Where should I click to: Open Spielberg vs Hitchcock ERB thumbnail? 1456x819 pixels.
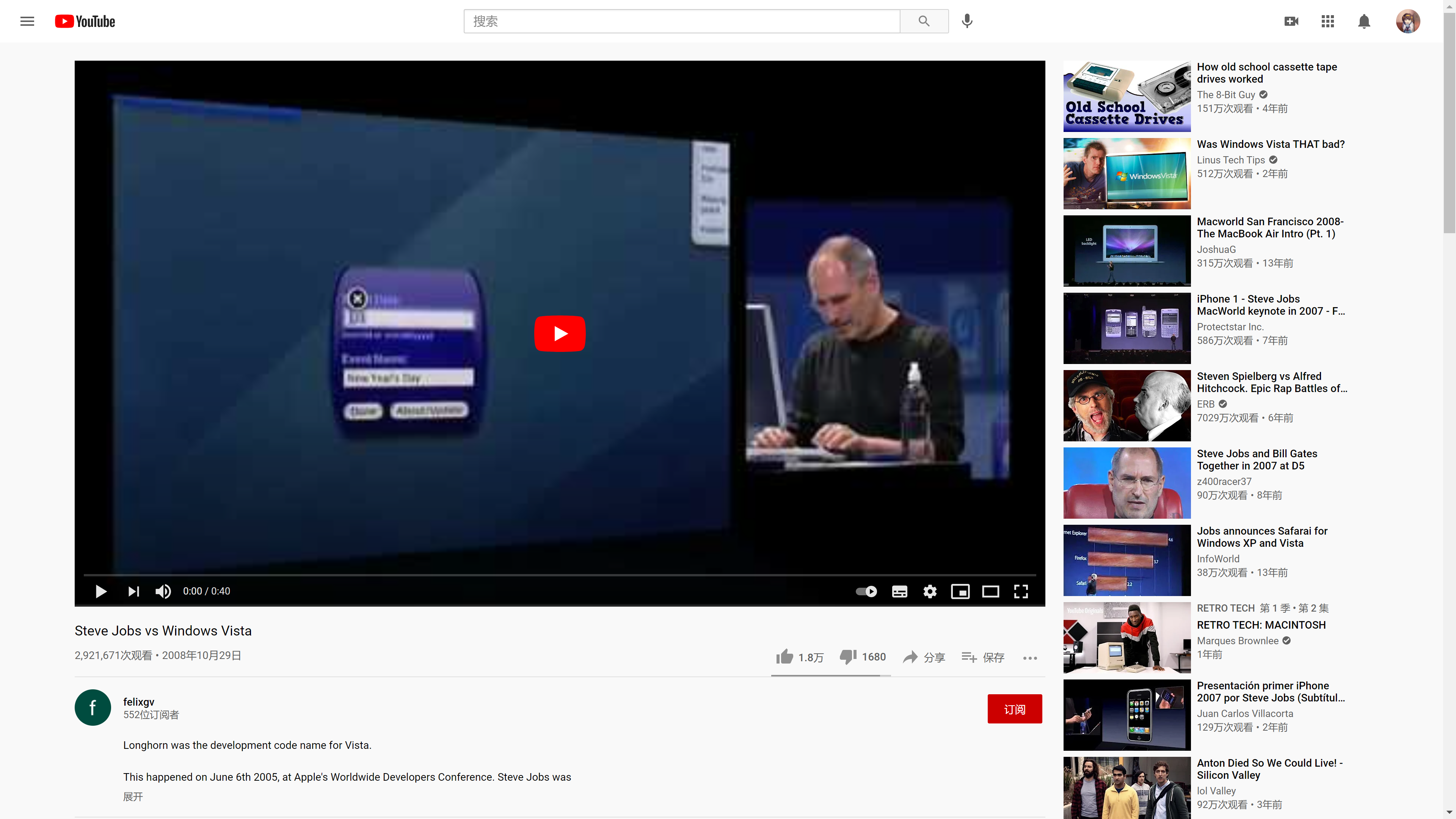(1127, 406)
